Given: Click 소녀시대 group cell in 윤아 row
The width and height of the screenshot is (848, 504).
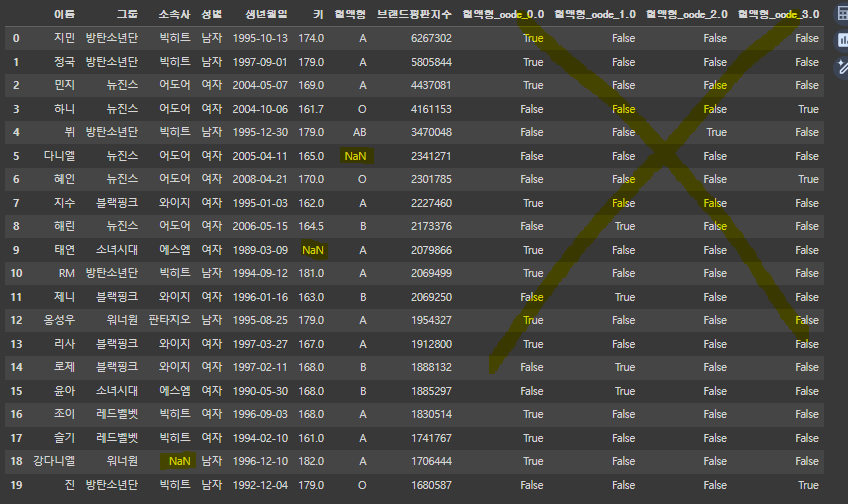Looking at the screenshot, I should click(x=117, y=391).
